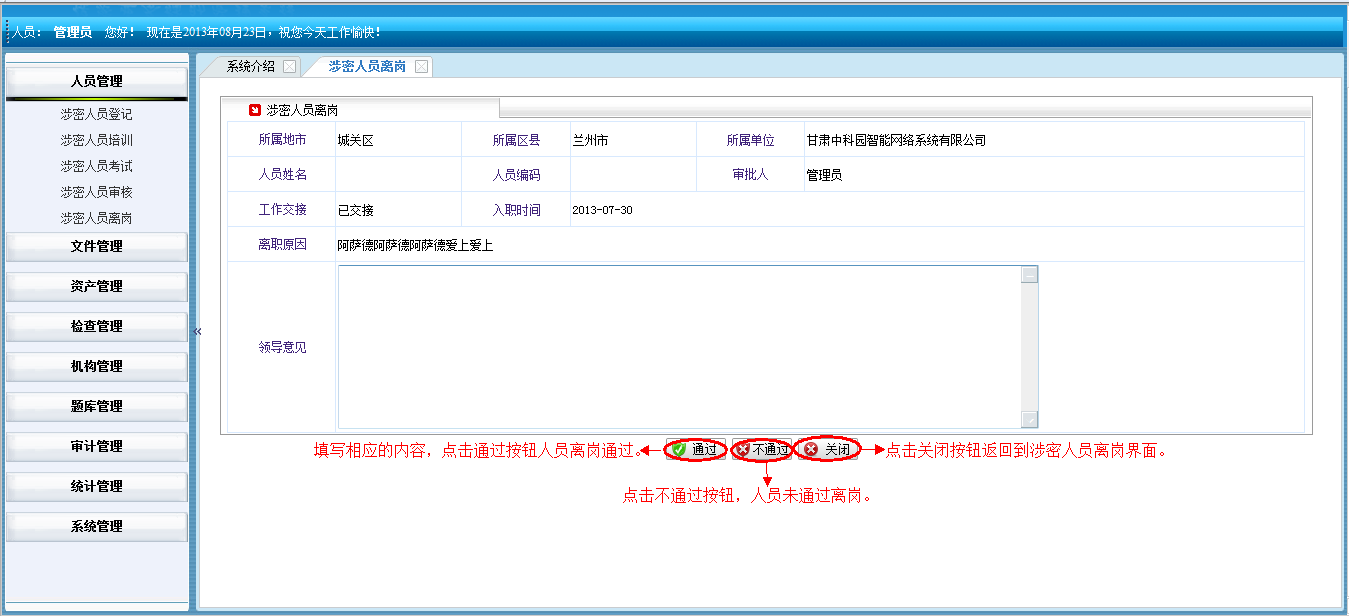
Task: Collapse the sidebar with the « arrow
Action: [x=197, y=331]
